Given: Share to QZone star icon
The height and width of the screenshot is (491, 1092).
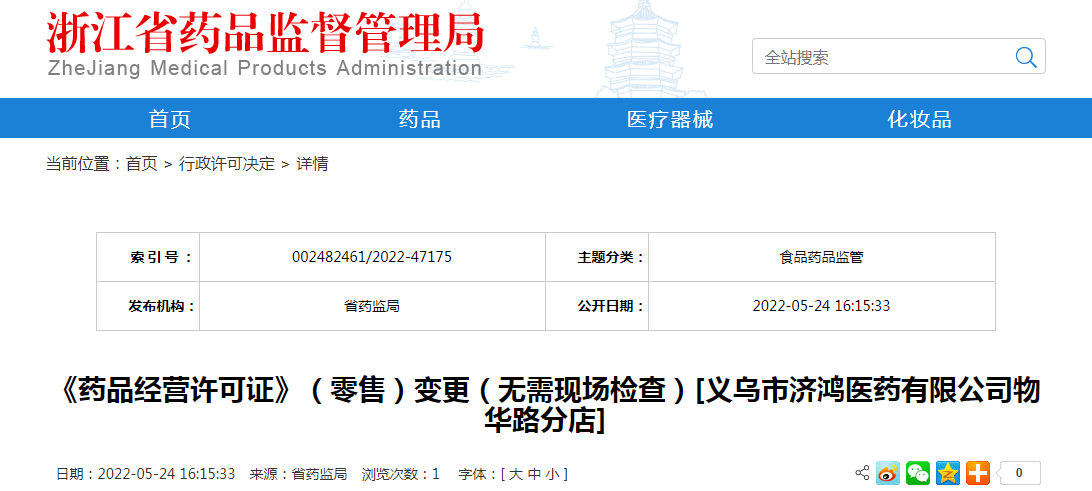Looking at the screenshot, I should pos(948,474).
